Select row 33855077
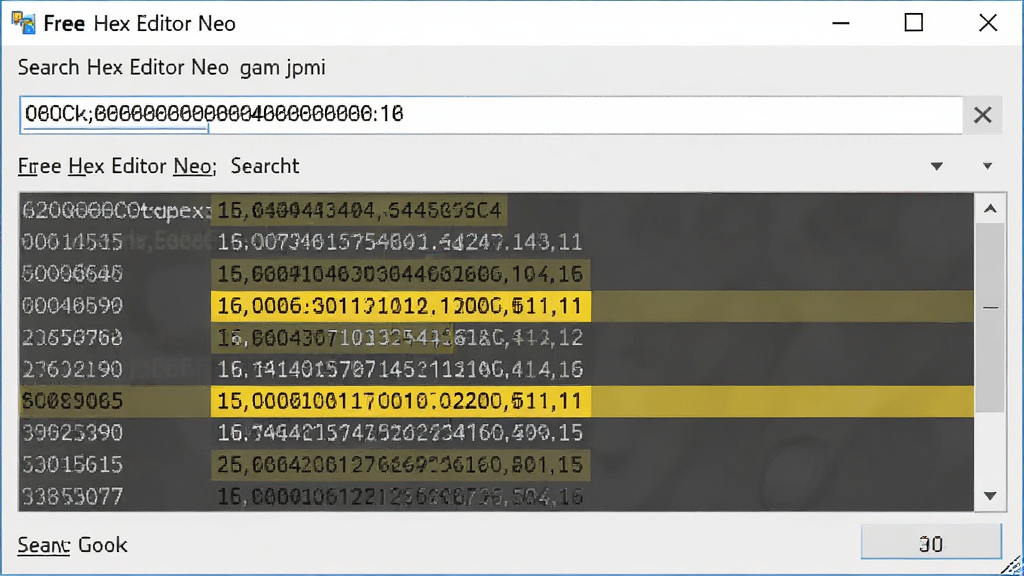Image resolution: width=1024 pixels, height=576 pixels. tap(496, 496)
